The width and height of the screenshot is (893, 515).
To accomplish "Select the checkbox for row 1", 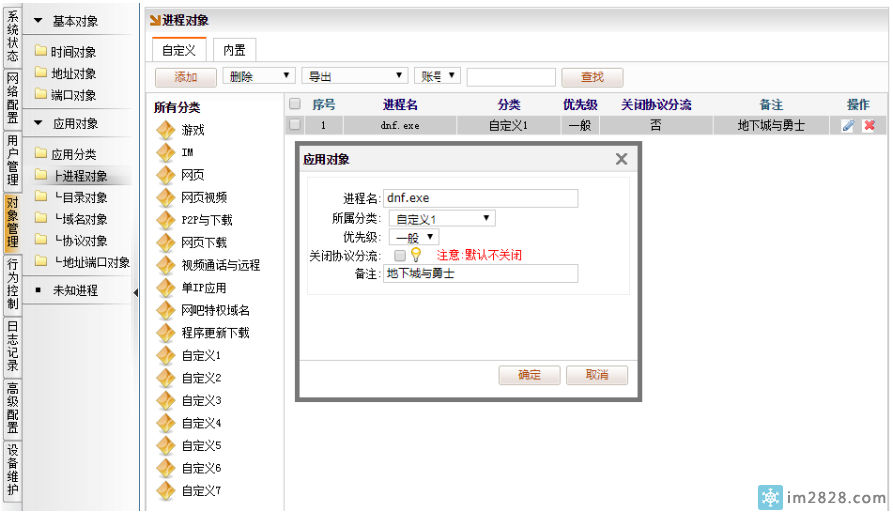I will [295, 126].
